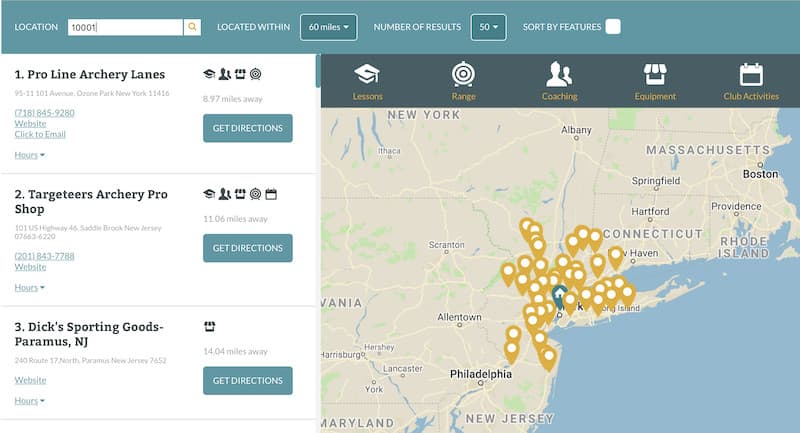Screen dimensions: 800x433
Task: Open the 60 miles distance dropdown
Action: [328, 27]
